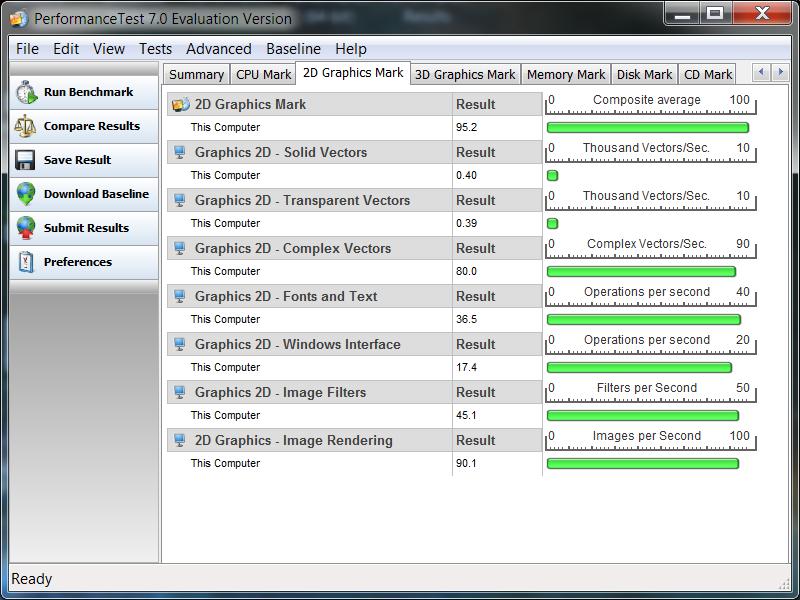Viewport: 800px width, 600px height.
Task: Click the Download Baseline button label
Action: 96,194
